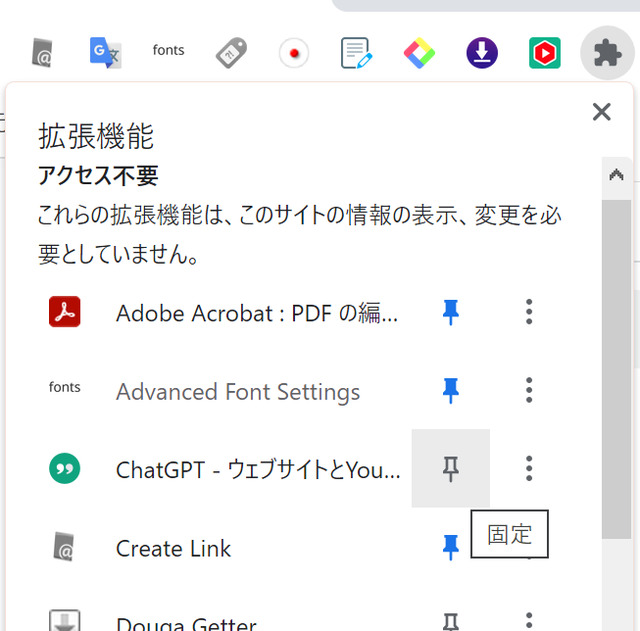Unpin Adobe Acrobat from the toolbar

pyautogui.click(x=451, y=312)
